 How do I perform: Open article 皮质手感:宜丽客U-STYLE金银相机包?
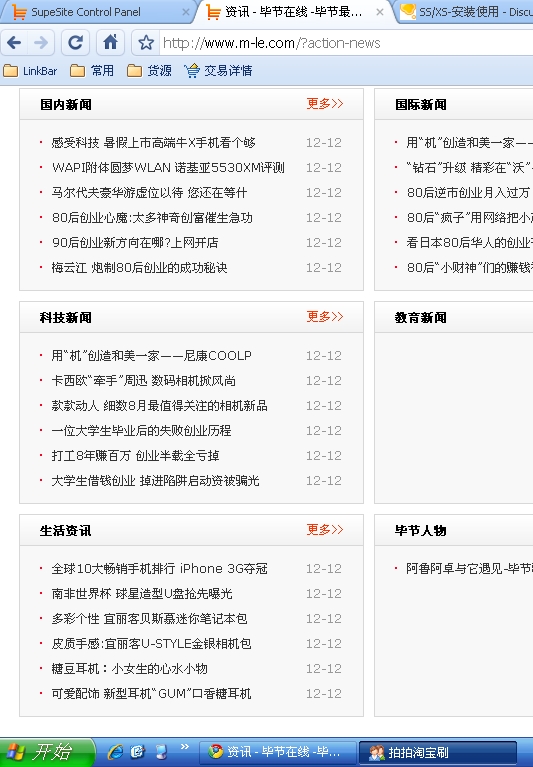pyautogui.click(x=152, y=643)
